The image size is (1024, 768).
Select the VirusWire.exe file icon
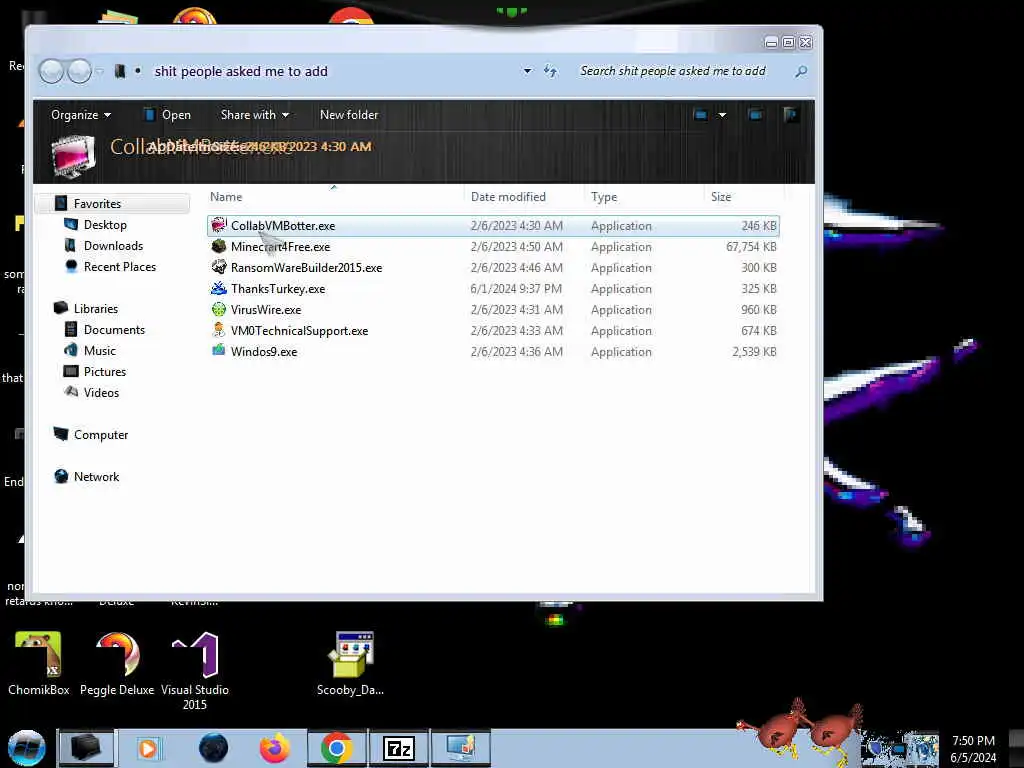(x=219, y=309)
